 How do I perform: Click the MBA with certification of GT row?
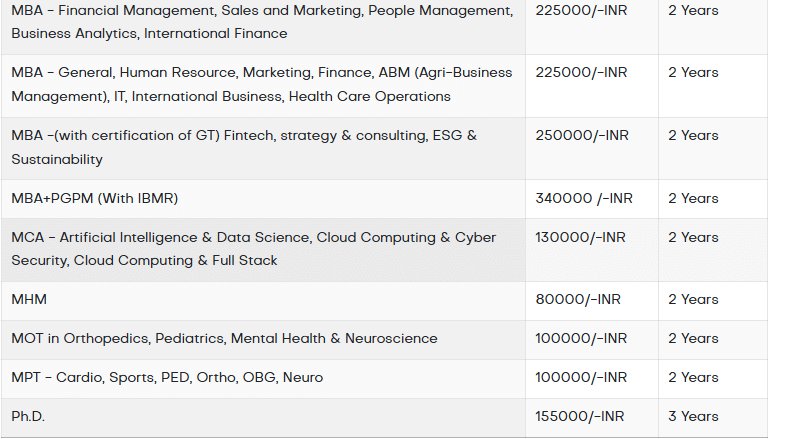(x=262, y=147)
